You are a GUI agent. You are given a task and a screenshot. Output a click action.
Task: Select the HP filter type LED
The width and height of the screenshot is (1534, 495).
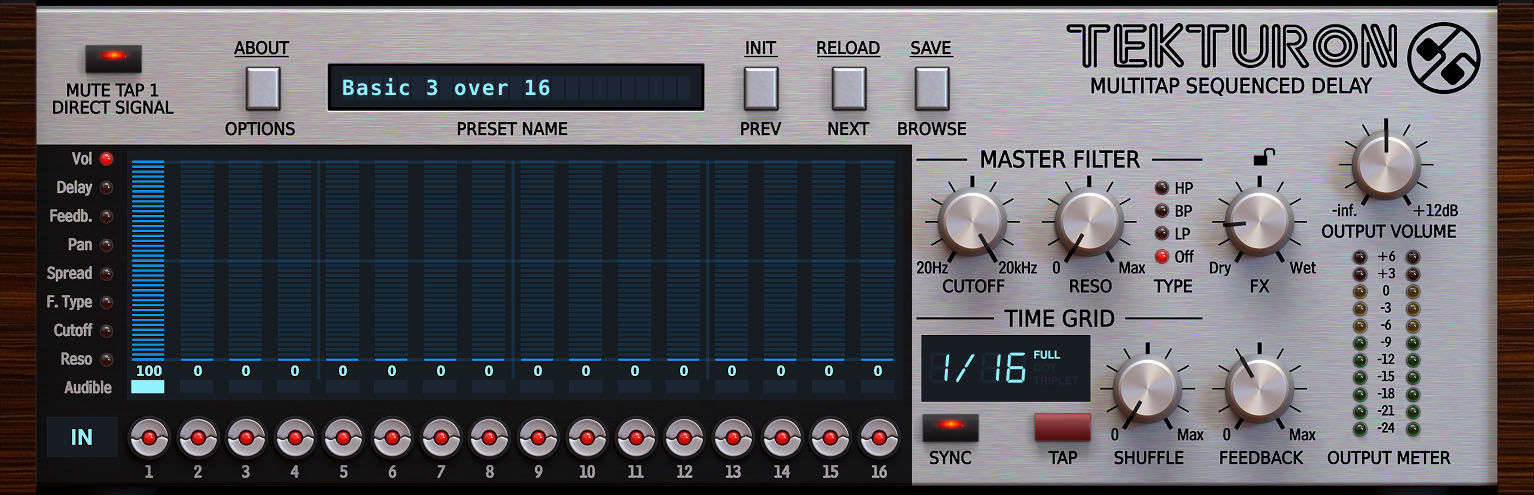[x=1162, y=187]
